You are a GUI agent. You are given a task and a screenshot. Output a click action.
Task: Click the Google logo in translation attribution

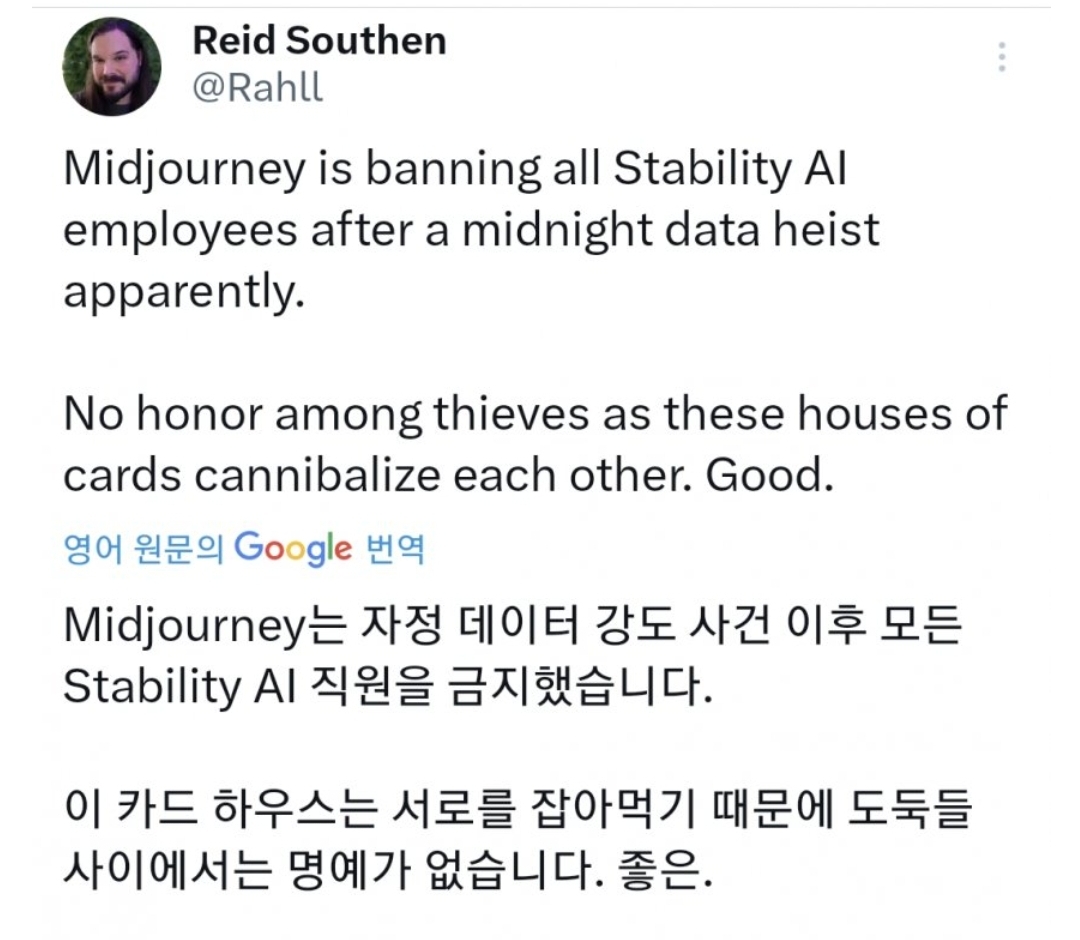[293, 549]
